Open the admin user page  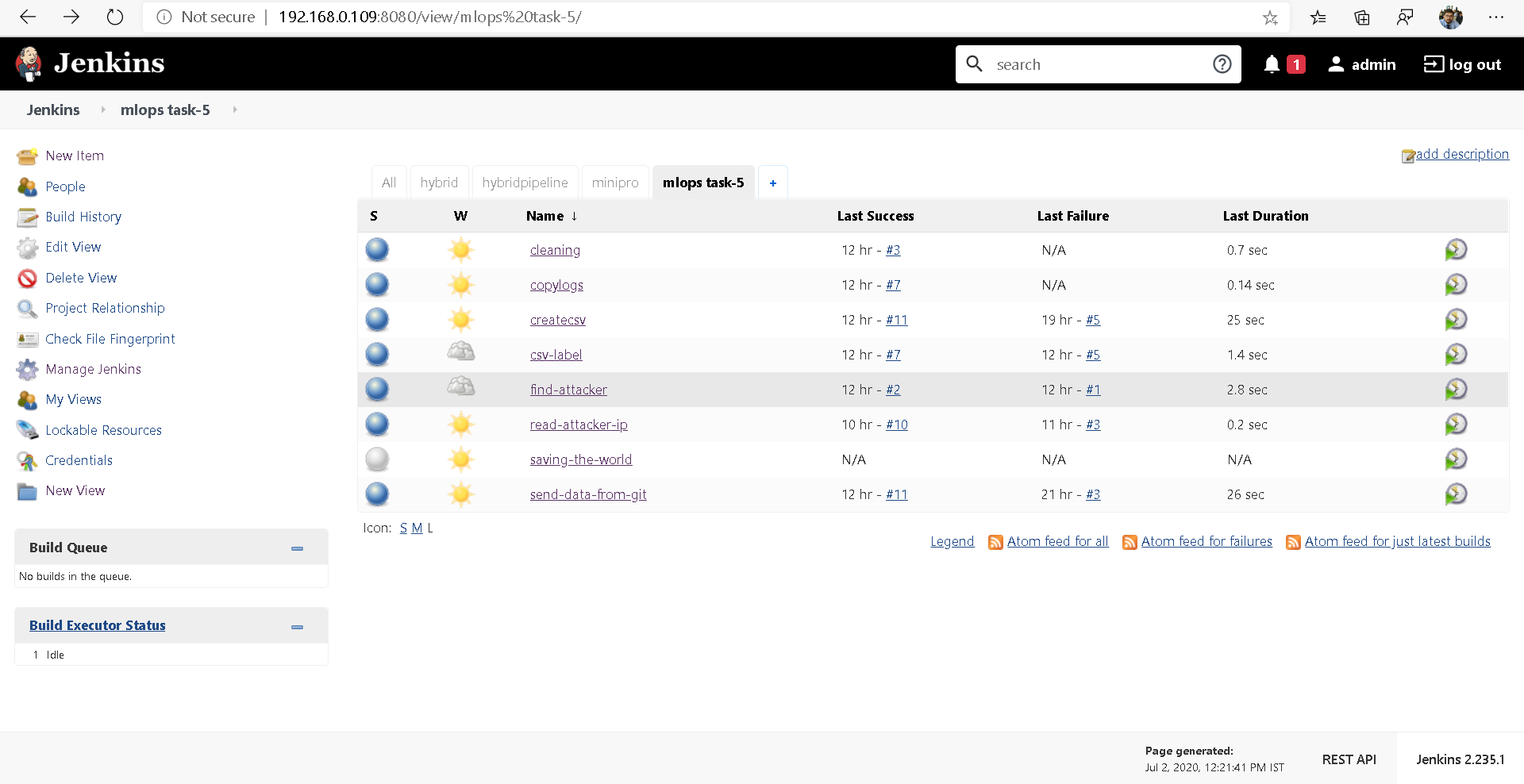(1362, 64)
